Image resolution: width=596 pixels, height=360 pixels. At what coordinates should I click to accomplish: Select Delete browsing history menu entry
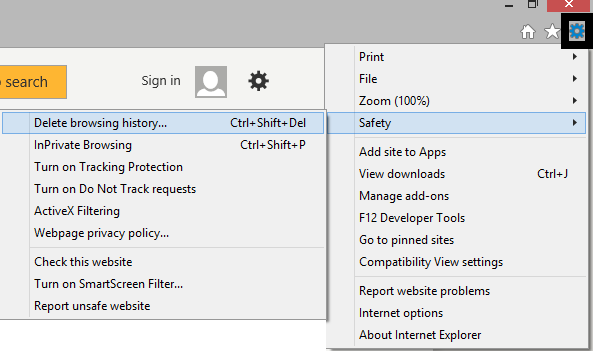163,123
